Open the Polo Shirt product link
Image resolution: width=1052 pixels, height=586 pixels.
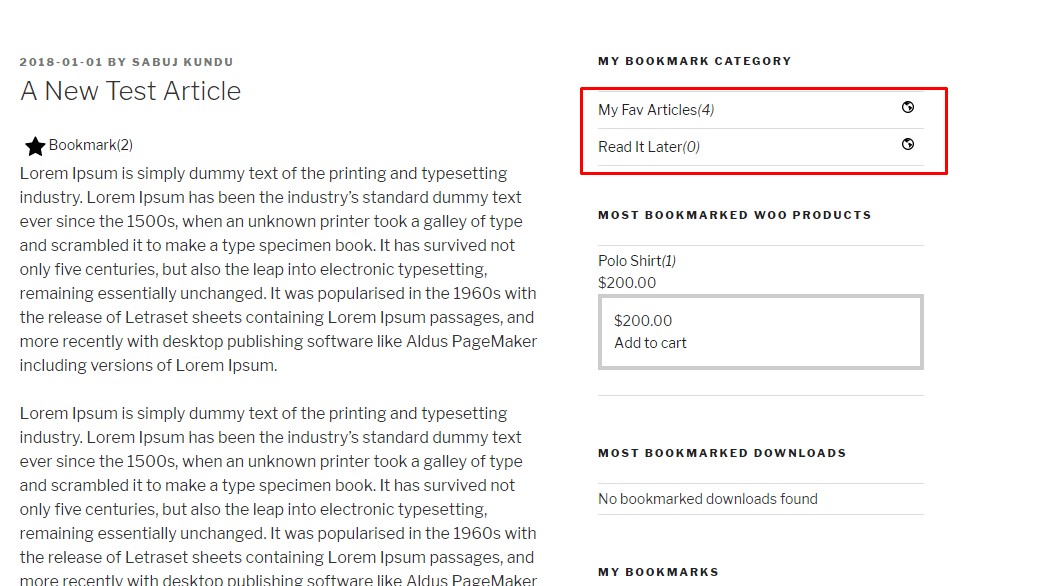pos(629,261)
